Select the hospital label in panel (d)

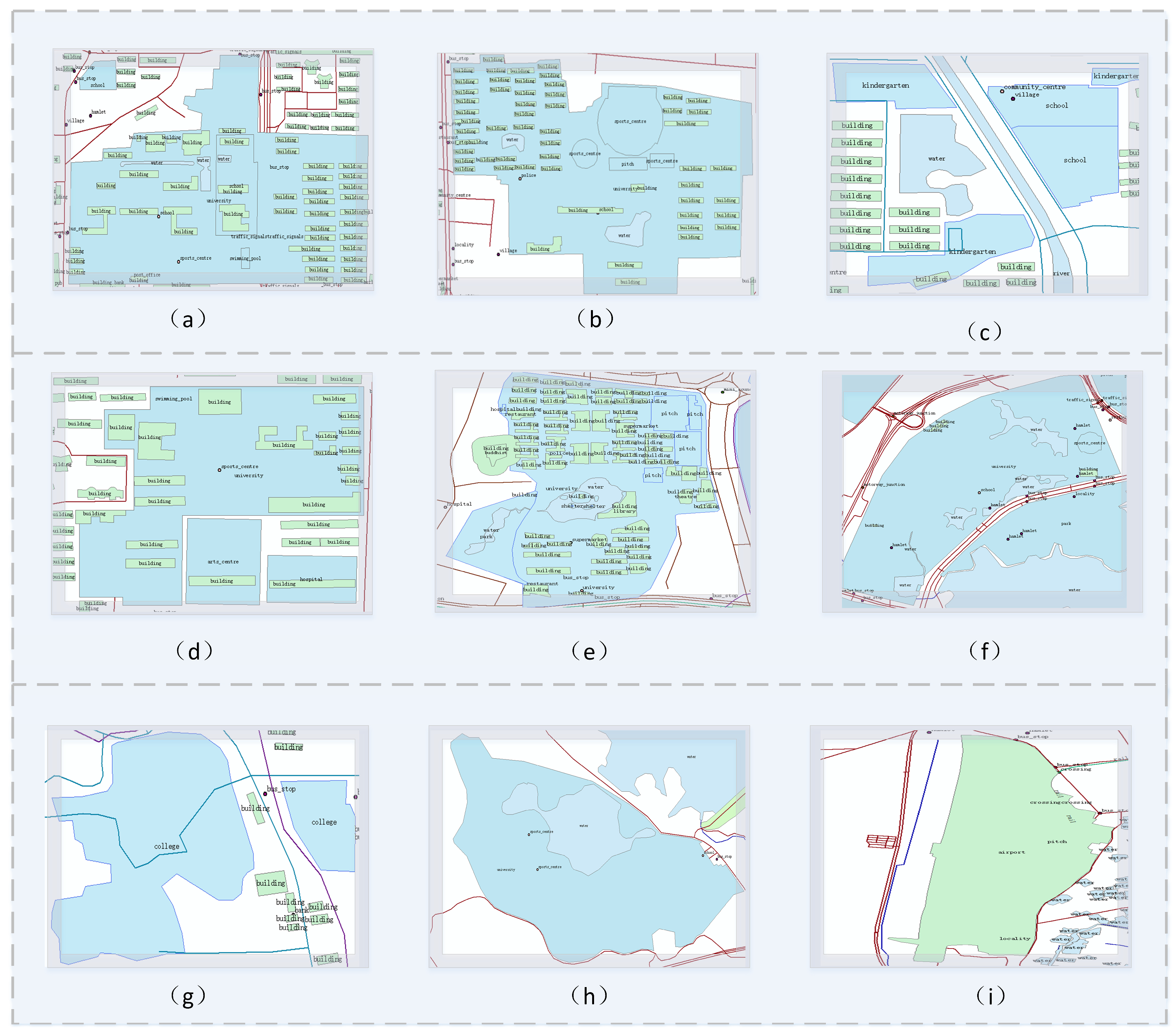coord(311,579)
